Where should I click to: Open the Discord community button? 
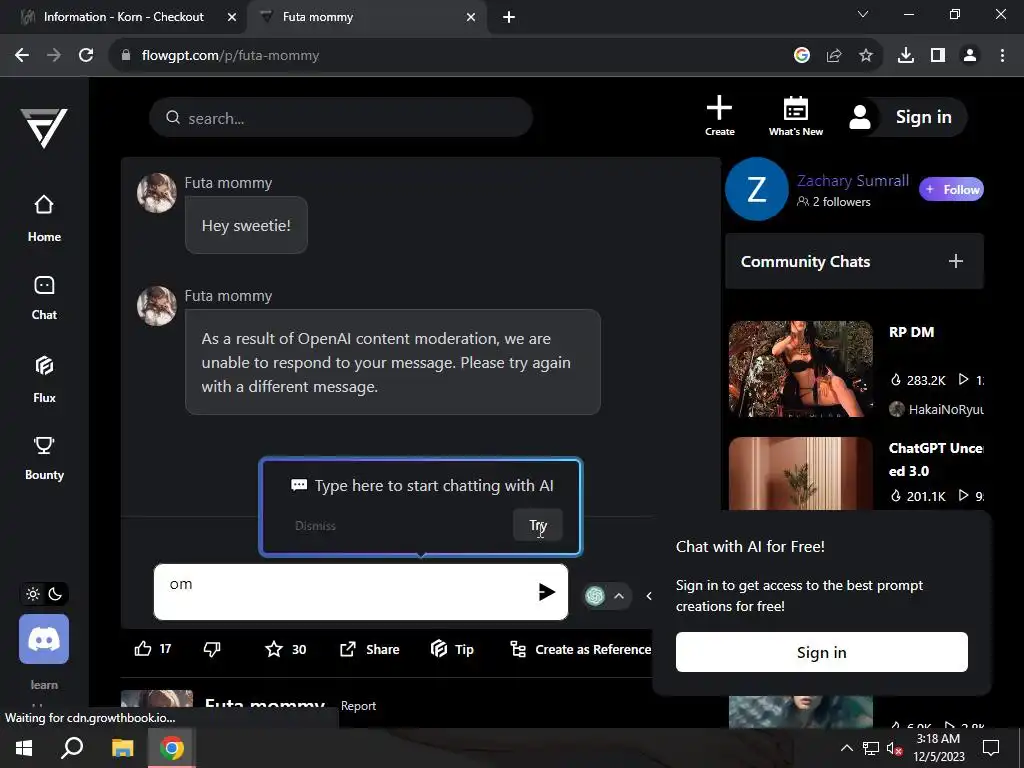coord(44,639)
